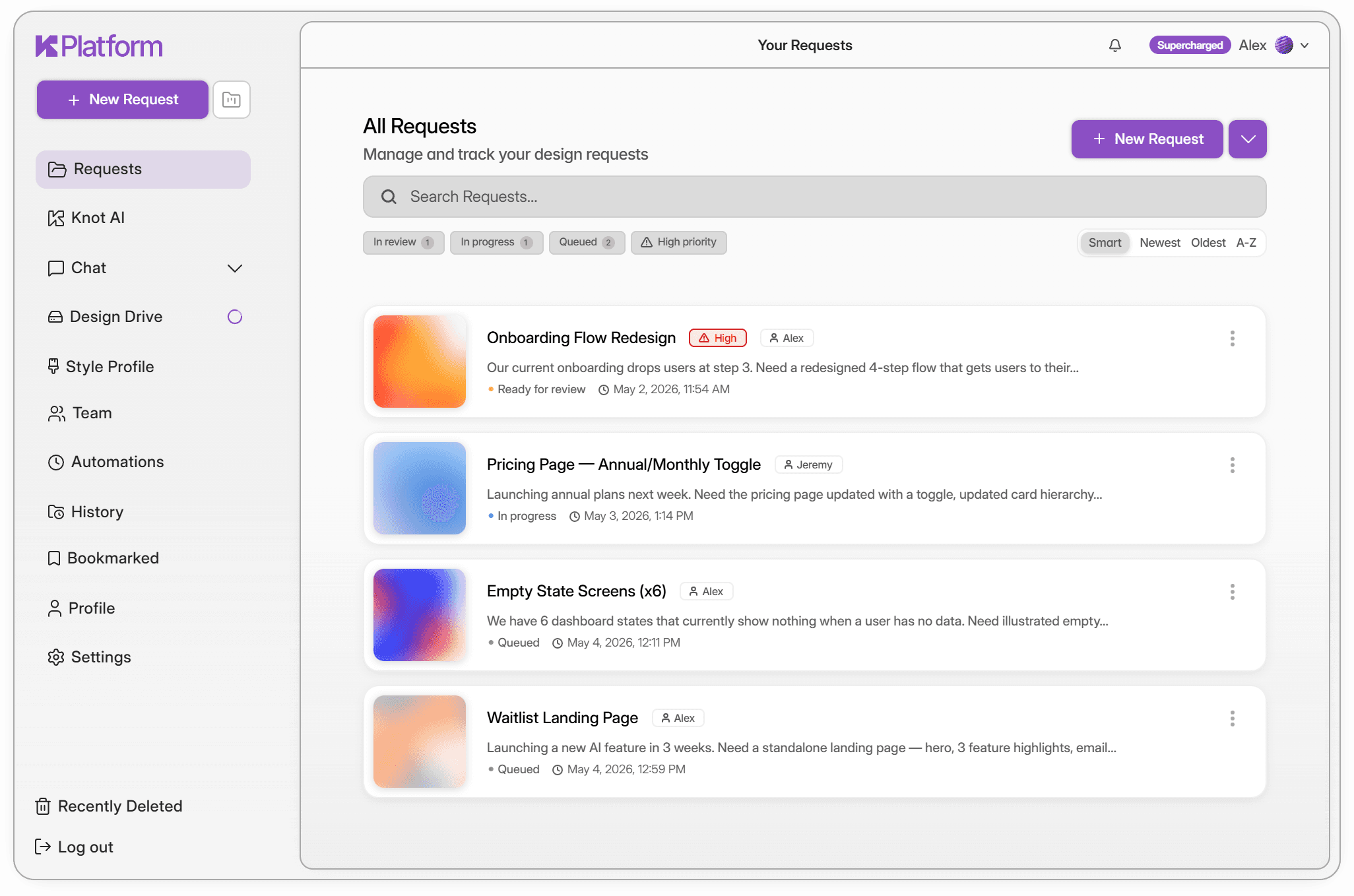The height and width of the screenshot is (896, 1354).
Task: Open Waitlist Landing Page title
Action: point(562,718)
